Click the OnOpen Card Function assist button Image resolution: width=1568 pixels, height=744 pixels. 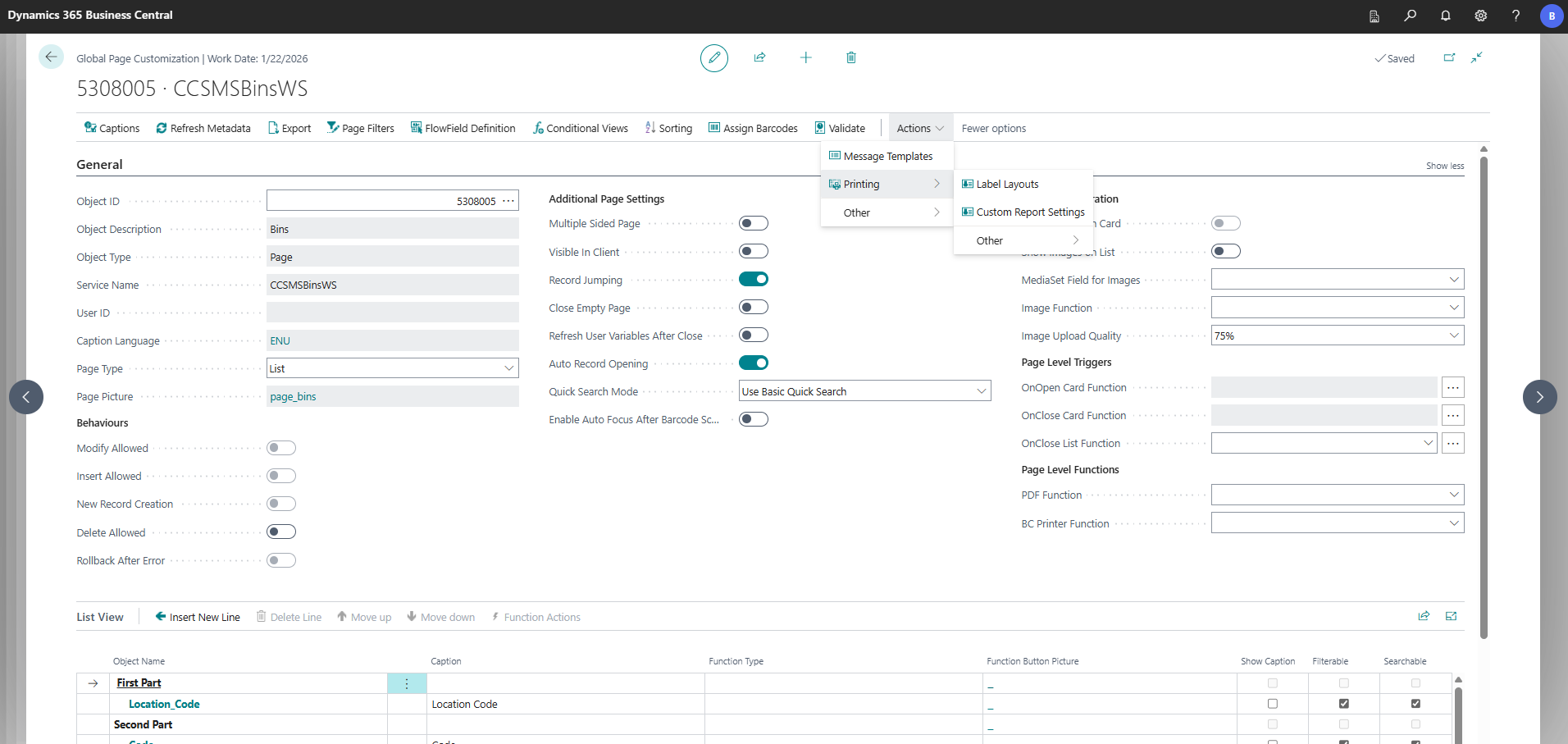[x=1452, y=387]
